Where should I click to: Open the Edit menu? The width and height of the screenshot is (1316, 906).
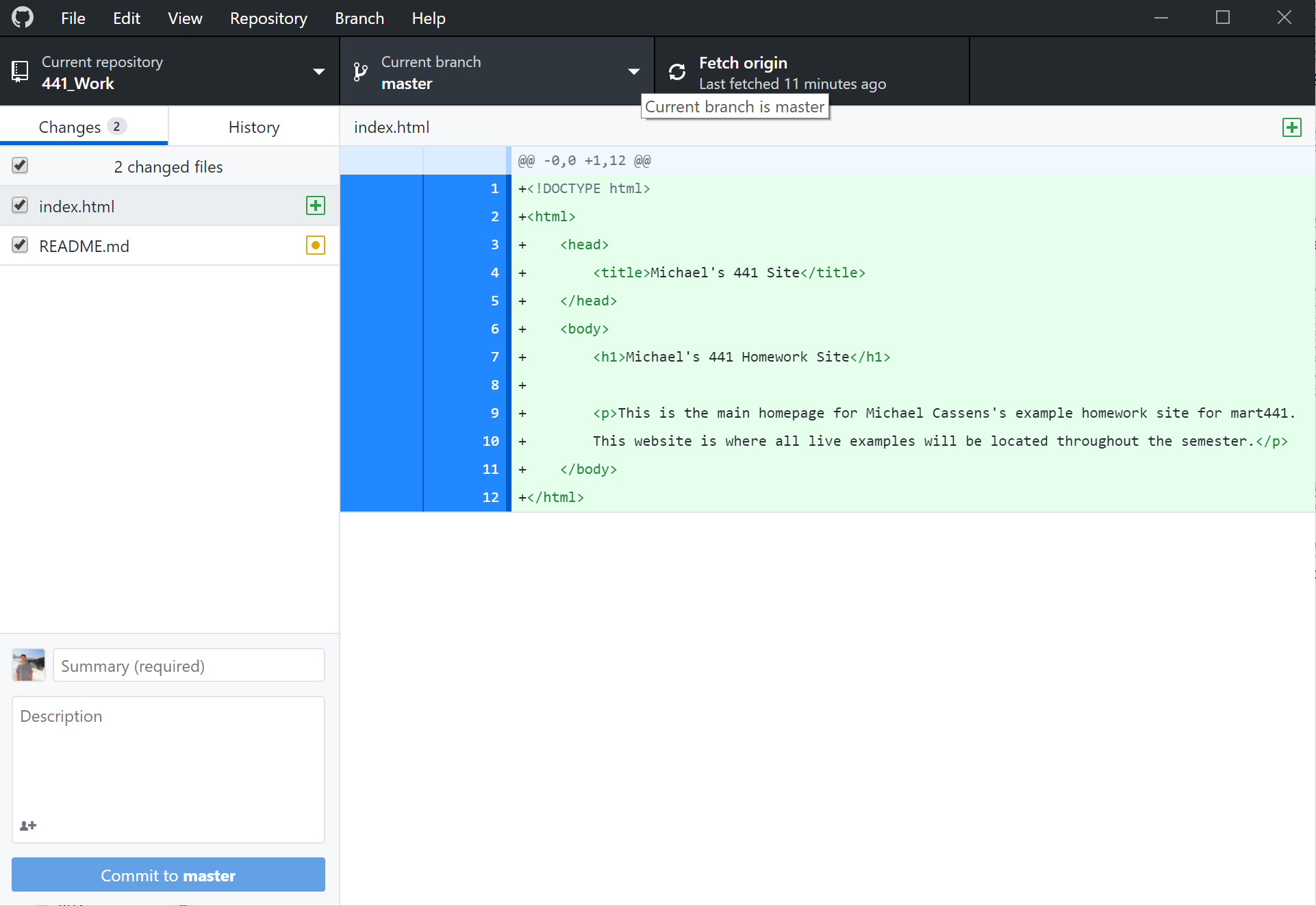pos(127,18)
